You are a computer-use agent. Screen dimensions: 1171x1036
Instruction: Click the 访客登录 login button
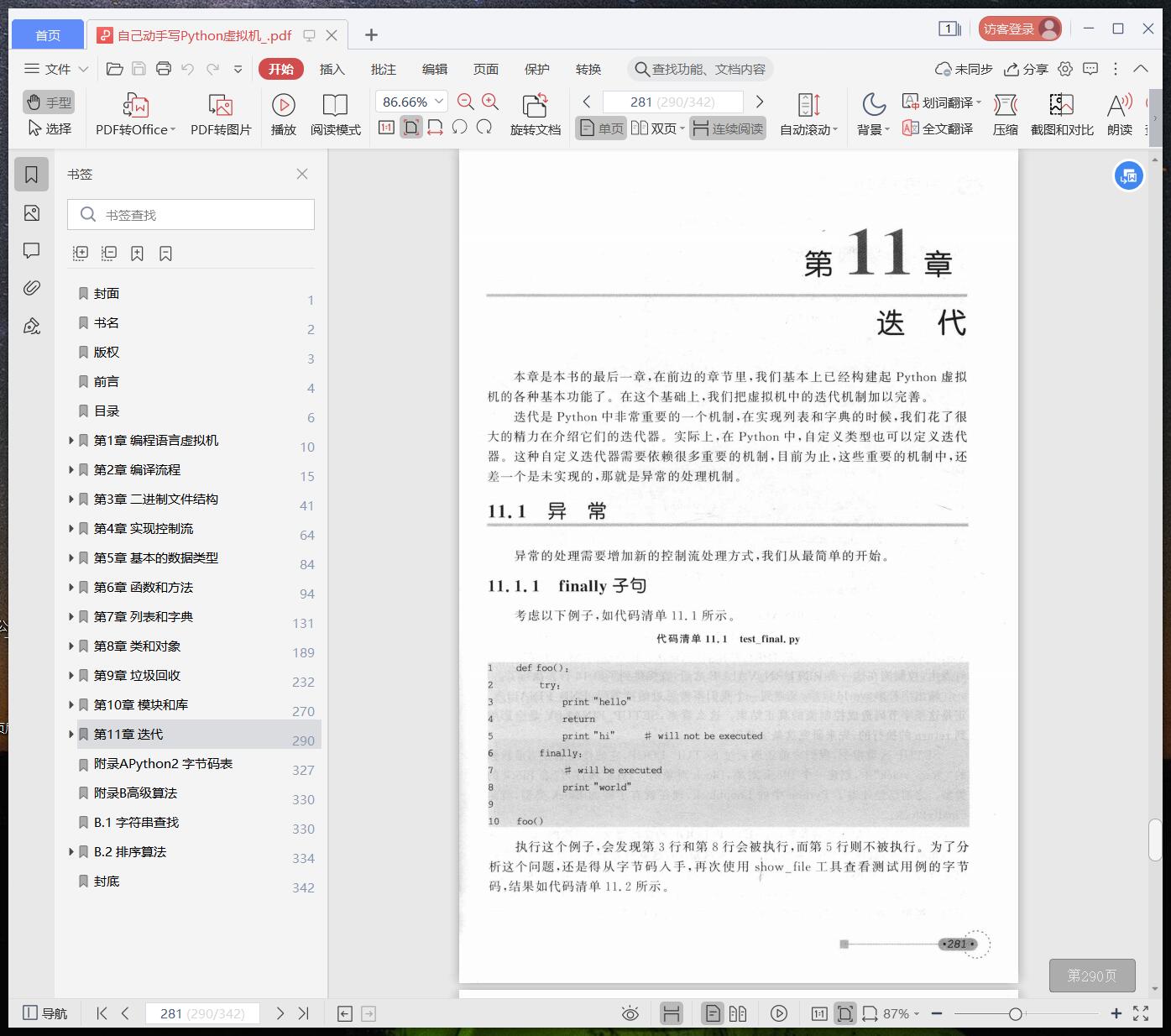(x=1020, y=29)
